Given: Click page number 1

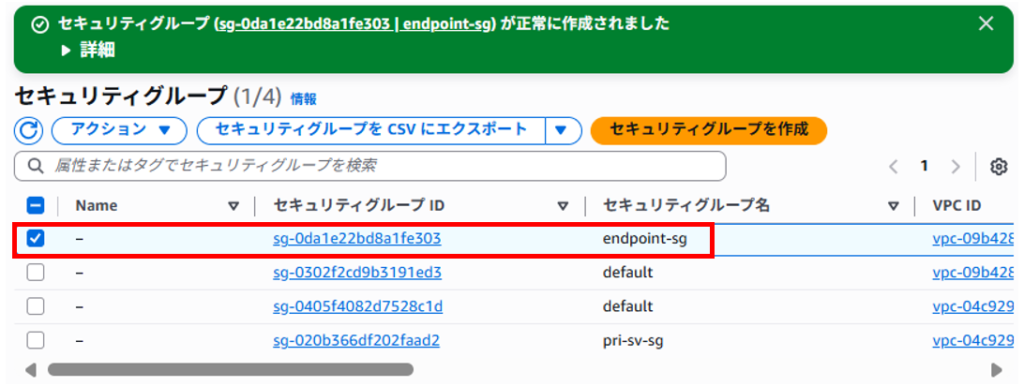Looking at the screenshot, I should (924, 167).
